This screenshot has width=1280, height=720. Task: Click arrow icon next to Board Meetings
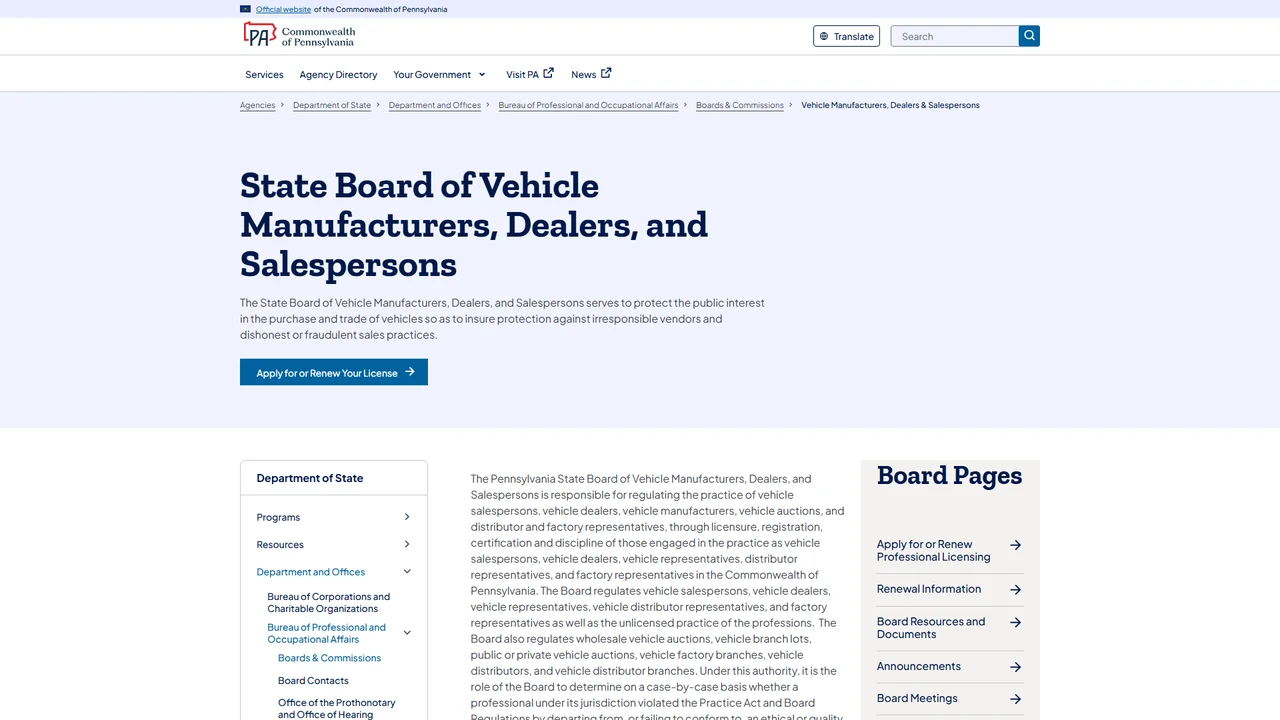click(x=1015, y=699)
